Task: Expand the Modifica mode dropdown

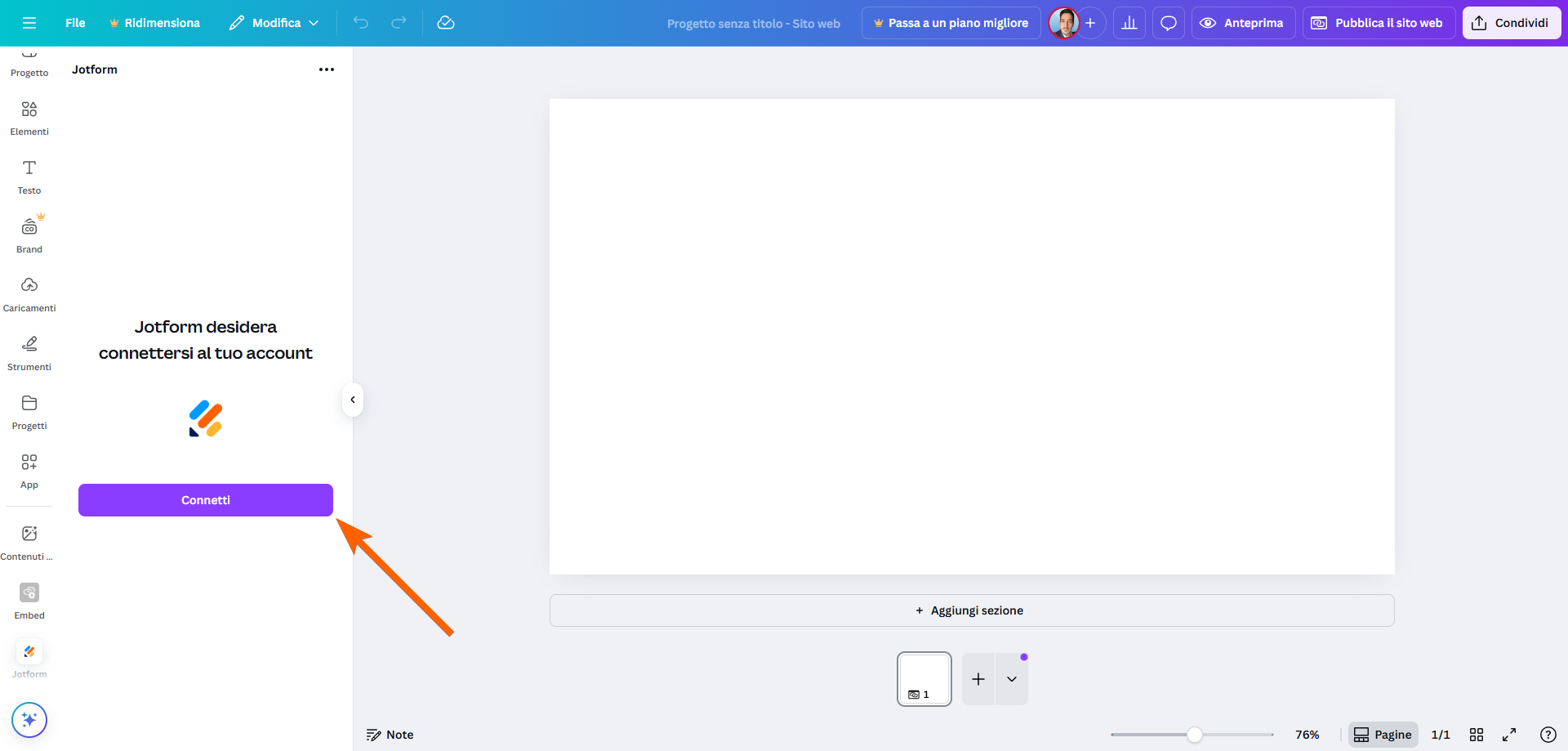Action: point(274,23)
